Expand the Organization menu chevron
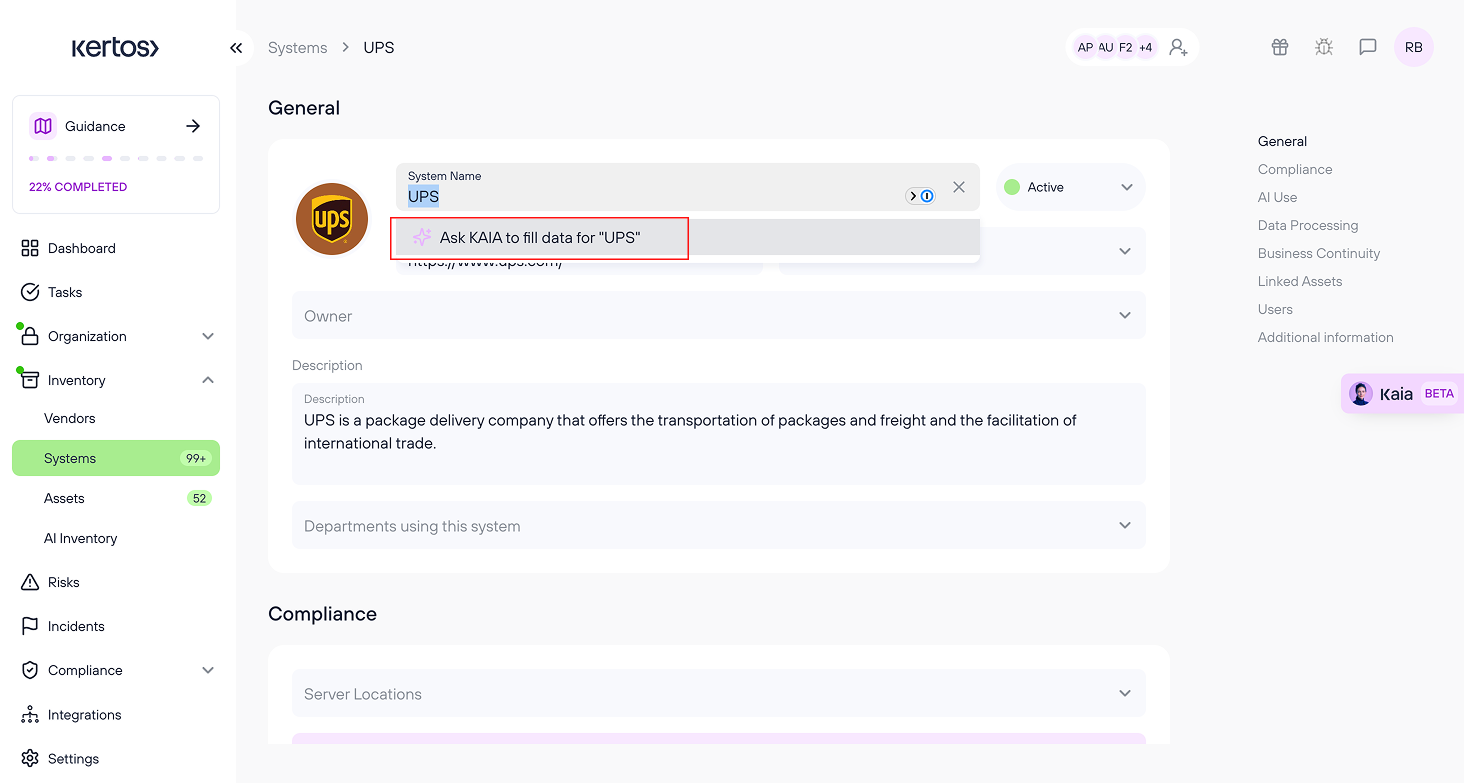The width and height of the screenshot is (1464, 783). click(208, 336)
